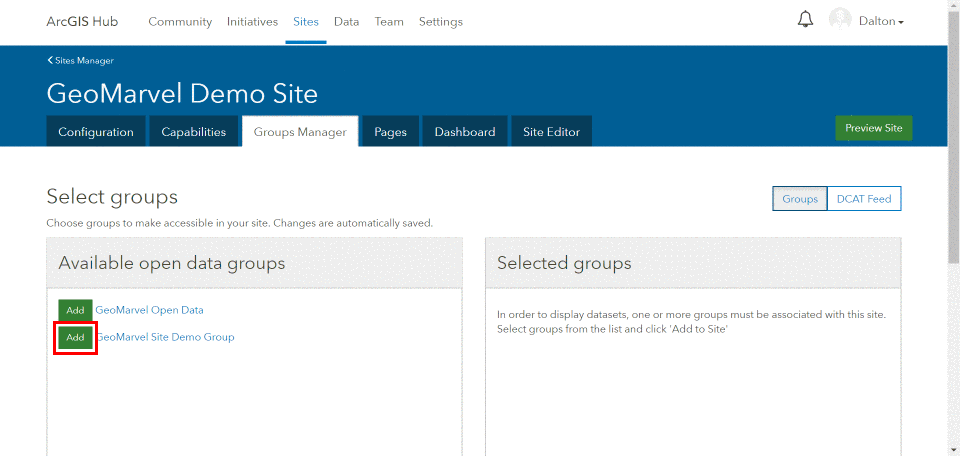The image size is (960, 456).
Task: Open the GeoMarvel Site Demo Group link
Action: click(165, 337)
